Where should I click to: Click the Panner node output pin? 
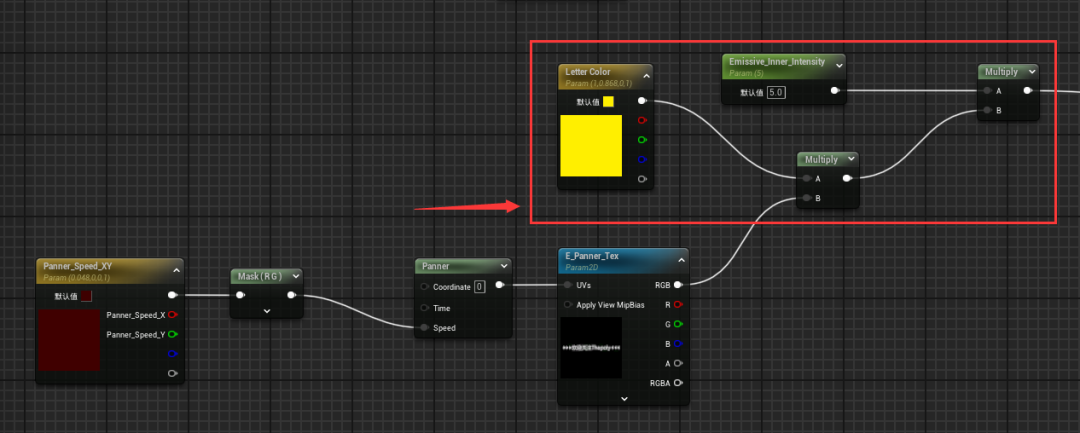[499, 285]
